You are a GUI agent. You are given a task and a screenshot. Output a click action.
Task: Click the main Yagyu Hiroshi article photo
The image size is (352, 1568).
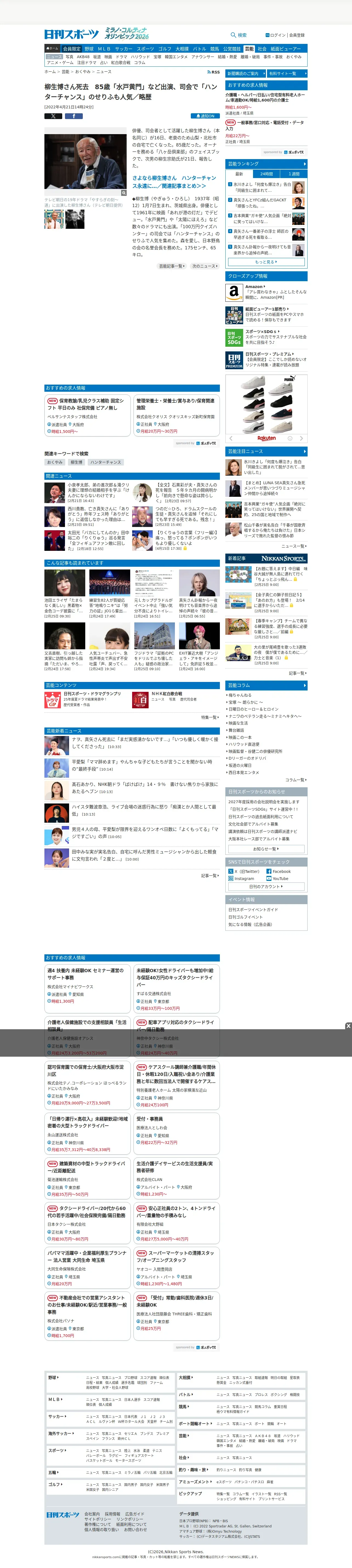coord(85,161)
